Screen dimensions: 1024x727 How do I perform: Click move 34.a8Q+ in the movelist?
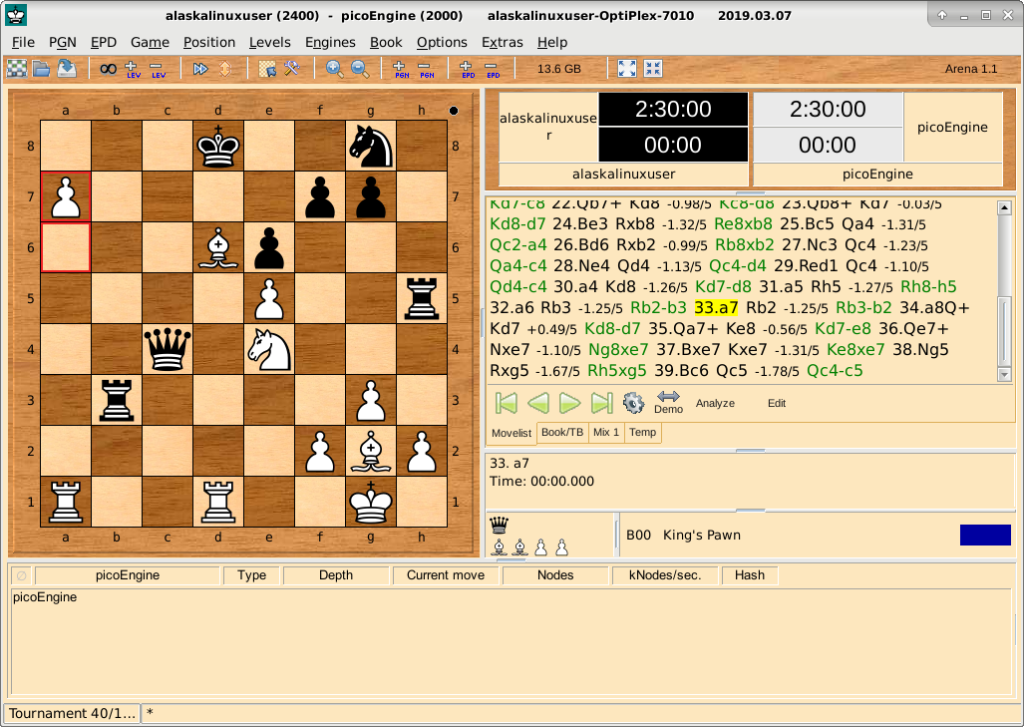934,307
